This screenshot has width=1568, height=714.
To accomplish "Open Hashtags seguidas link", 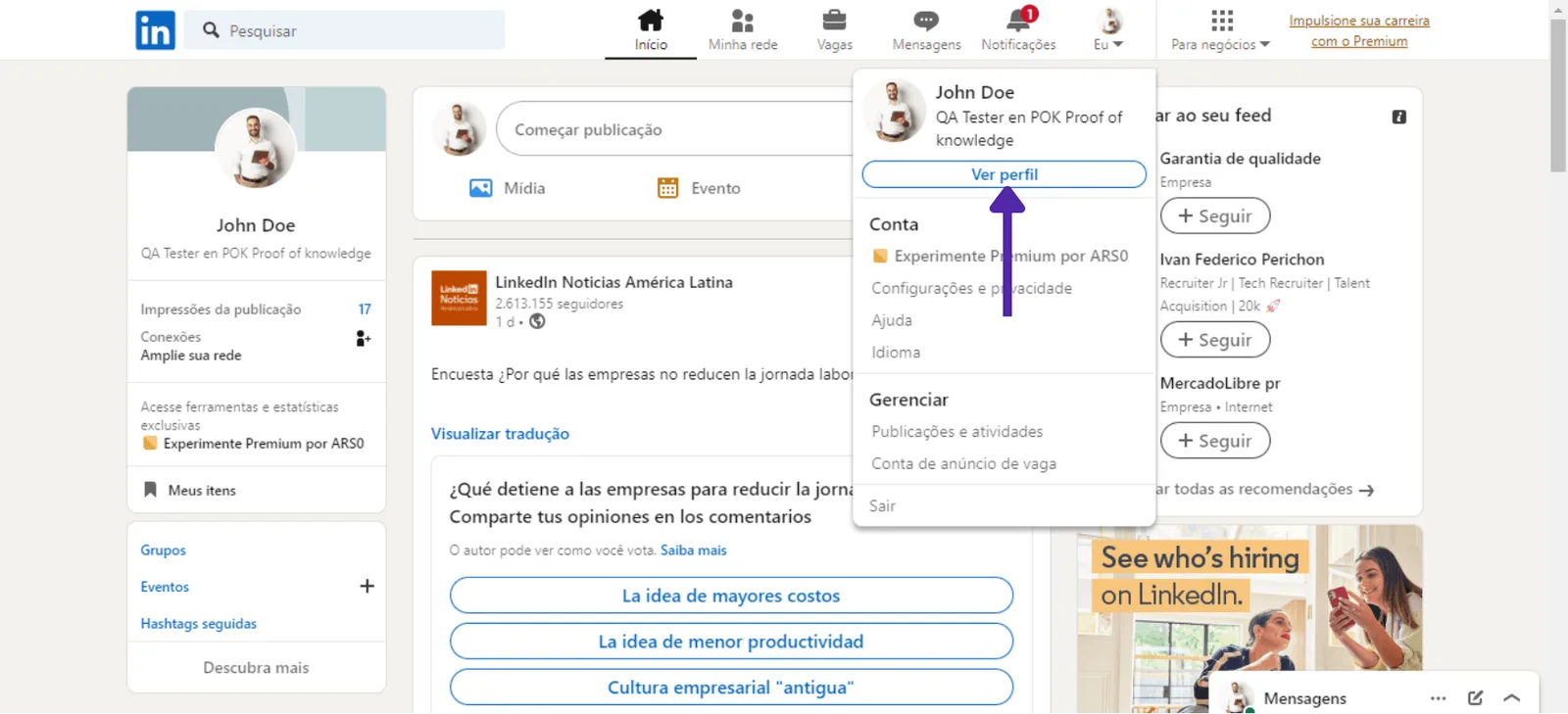I will point(198,624).
